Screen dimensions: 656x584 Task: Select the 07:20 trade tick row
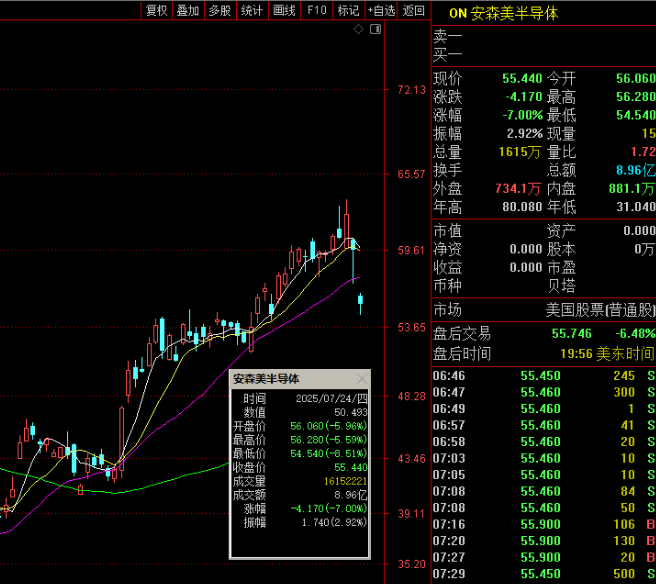543,540
